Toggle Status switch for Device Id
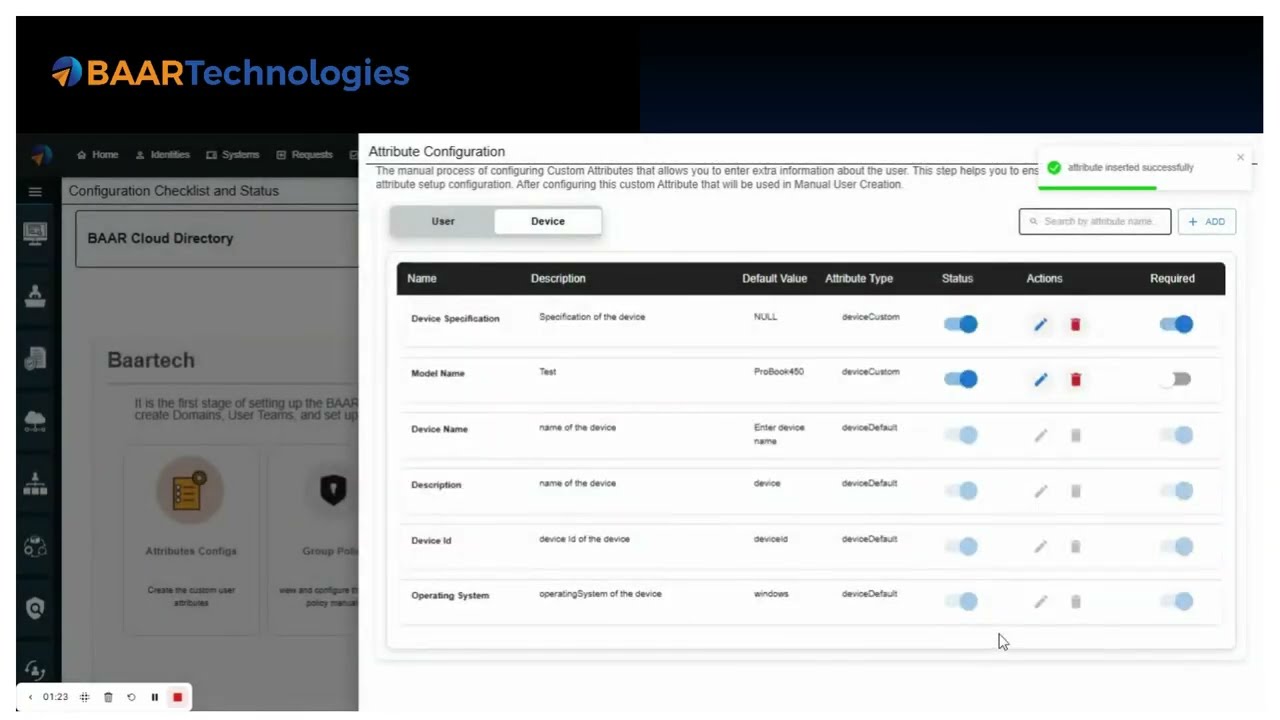Screen dimensions: 1280x720 coord(961,546)
